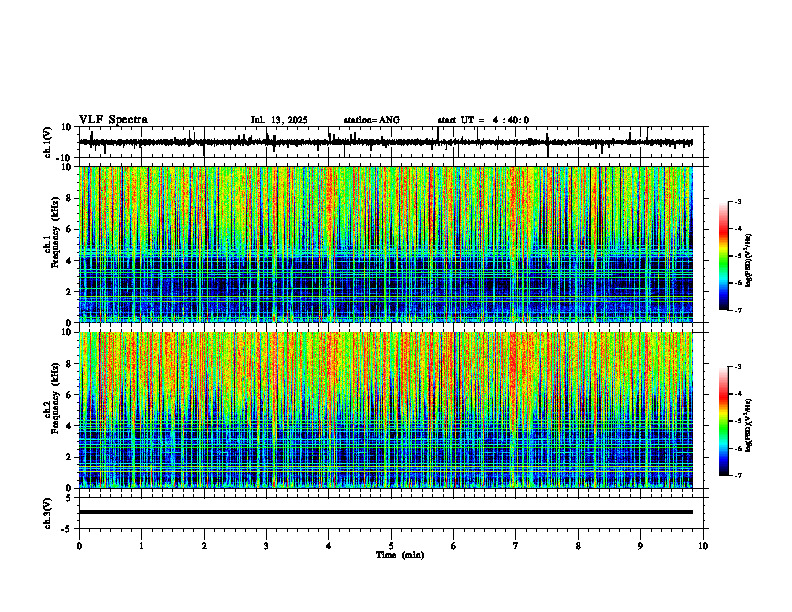Click the ch.2 spectrogram color bar
This screenshot has height=612, width=792.
[x=724, y=421]
